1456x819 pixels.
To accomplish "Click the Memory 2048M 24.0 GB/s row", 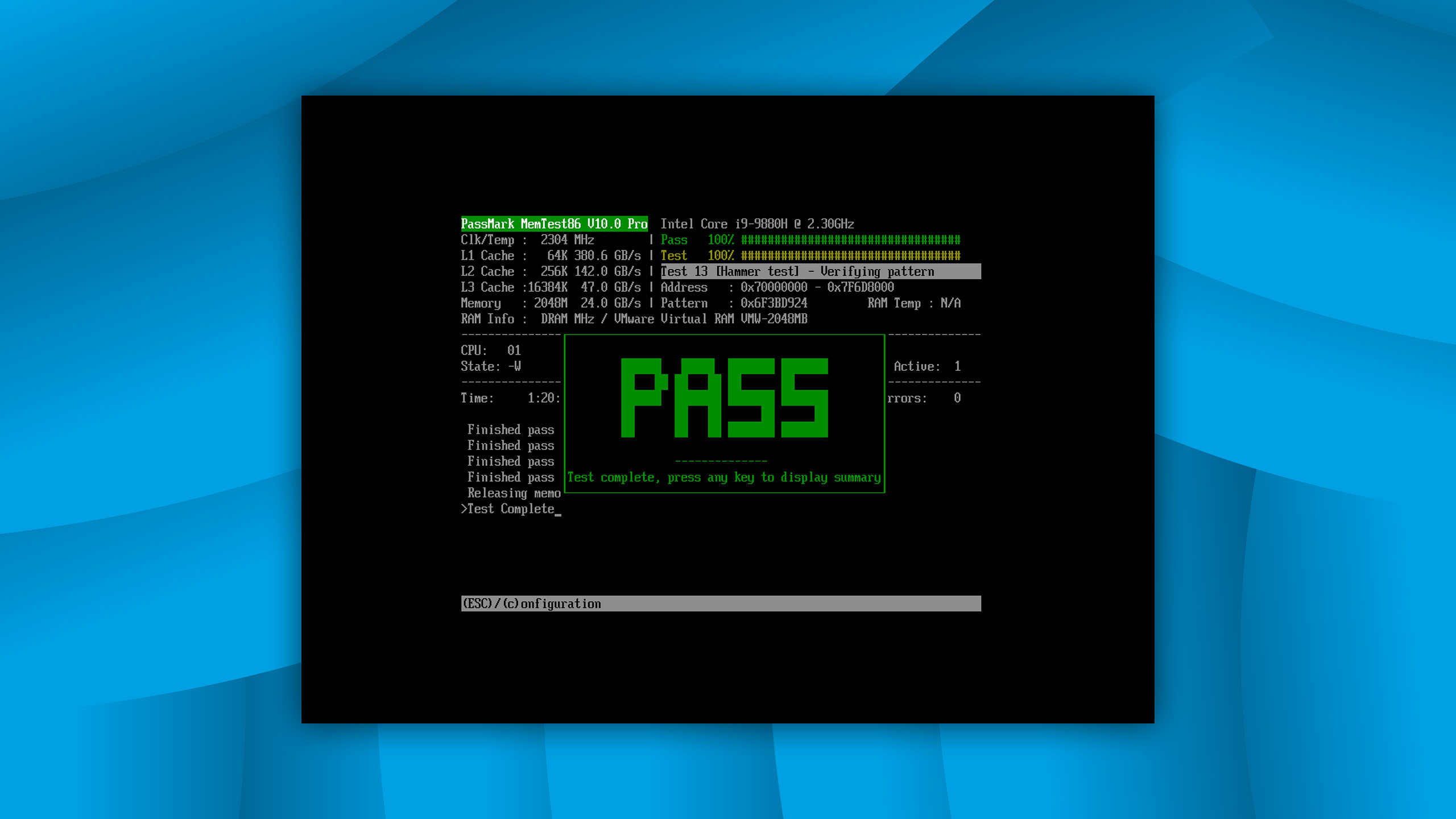I will [x=551, y=303].
